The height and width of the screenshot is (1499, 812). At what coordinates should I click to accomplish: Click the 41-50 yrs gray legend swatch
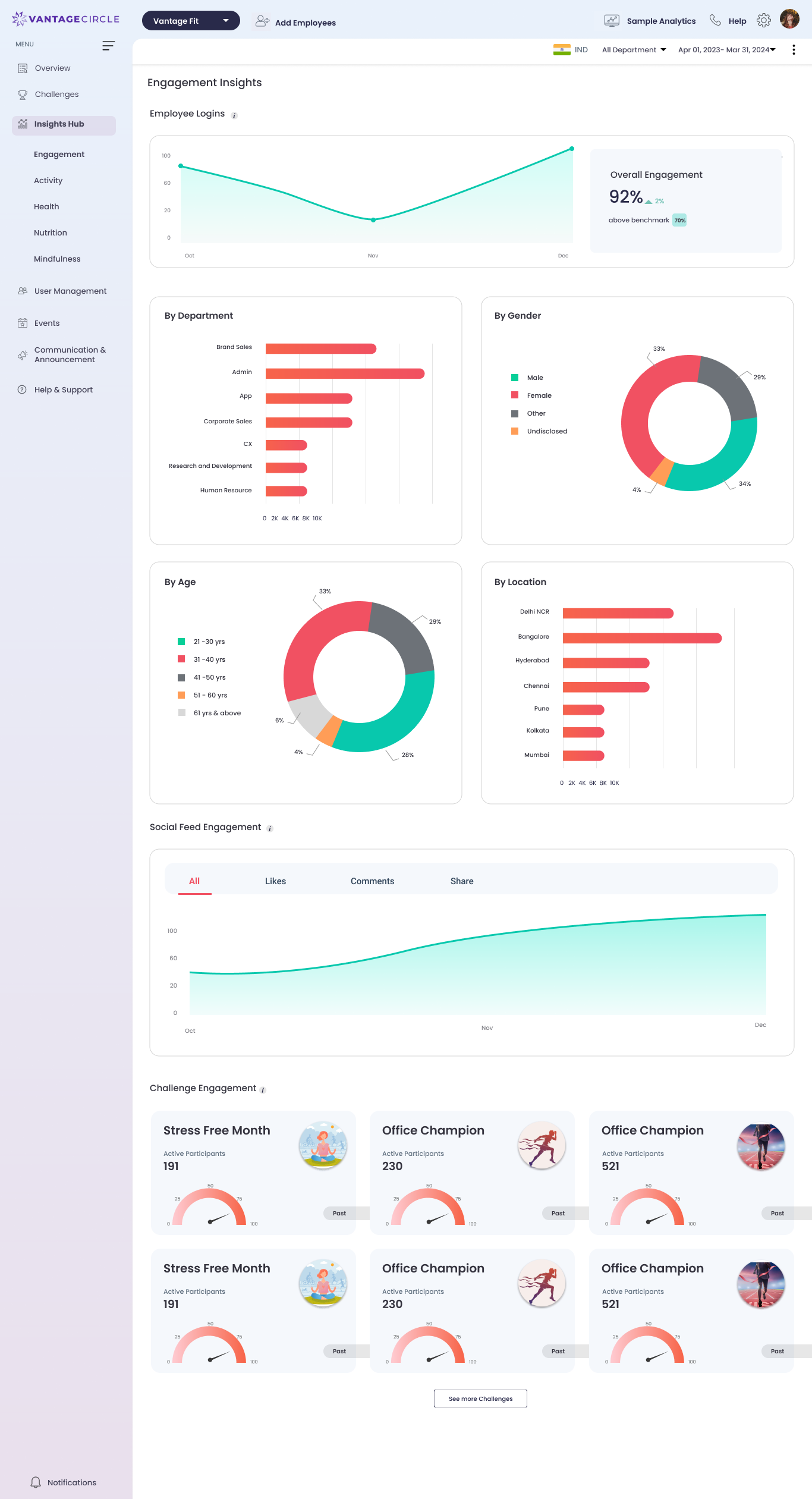[x=181, y=677]
